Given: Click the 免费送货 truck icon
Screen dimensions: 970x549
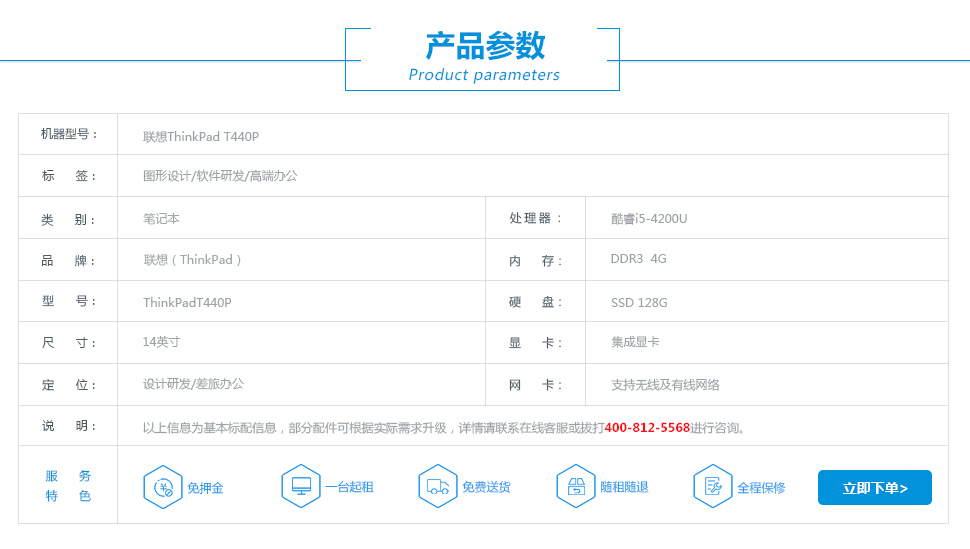Looking at the screenshot, I should point(438,486).
